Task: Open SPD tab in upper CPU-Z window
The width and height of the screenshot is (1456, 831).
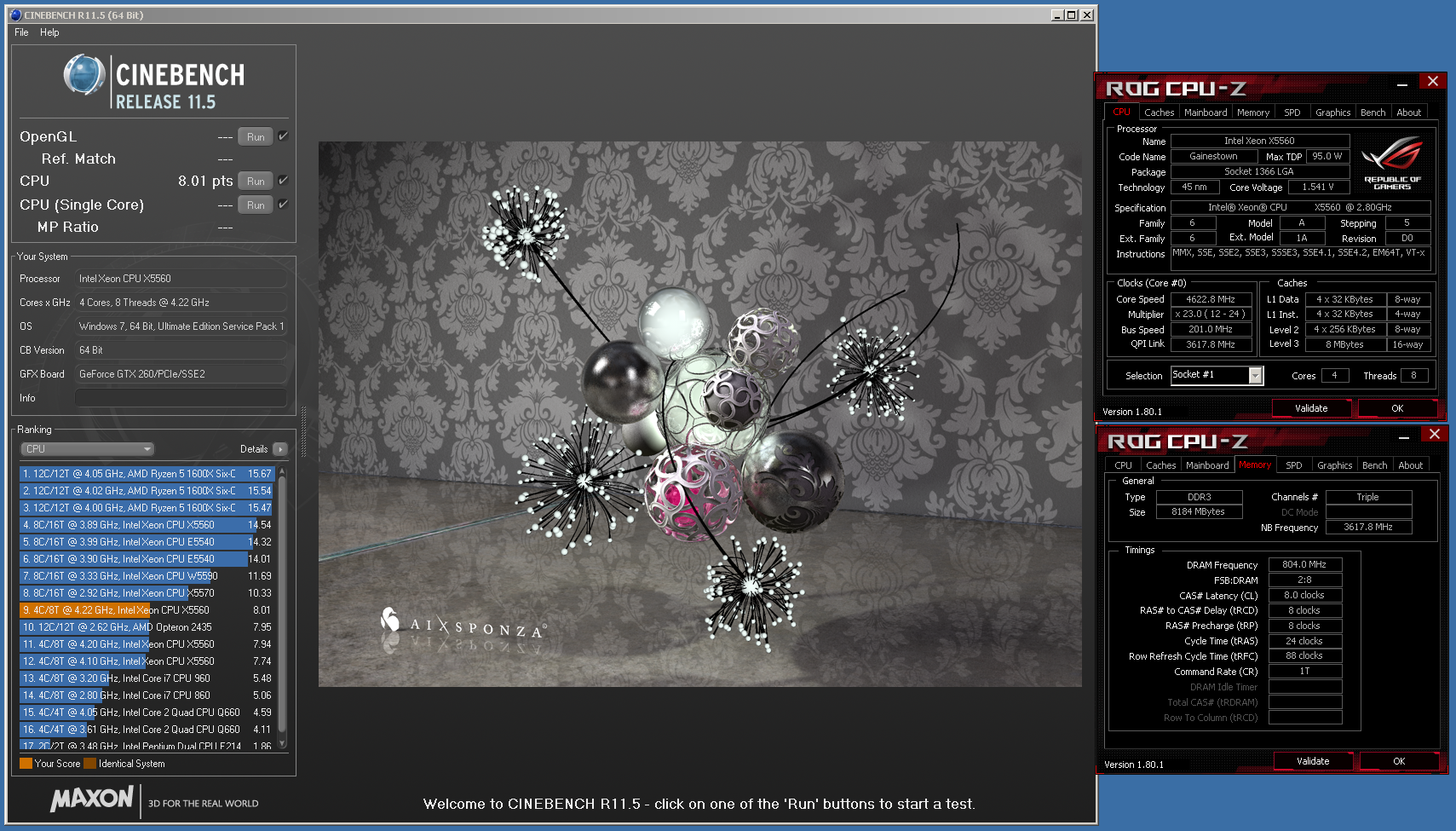Action: (x=1292, y=113)
